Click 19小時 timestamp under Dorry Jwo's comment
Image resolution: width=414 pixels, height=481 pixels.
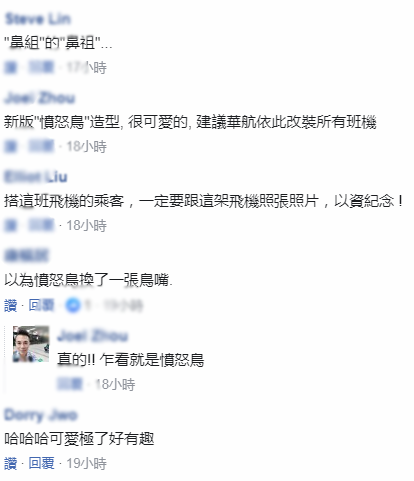[87, 464]
